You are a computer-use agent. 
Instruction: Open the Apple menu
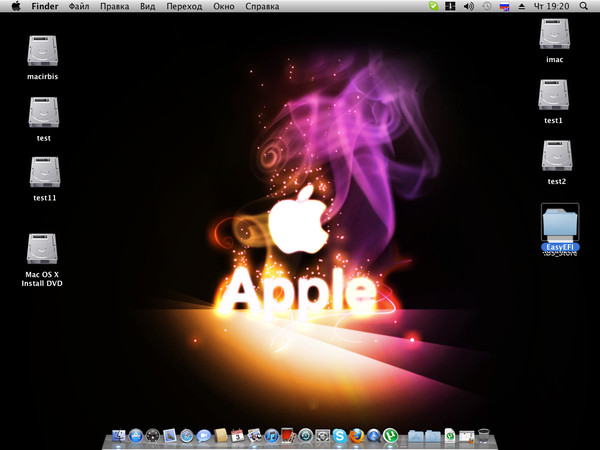pyautogui.click(x=16, y=6)
